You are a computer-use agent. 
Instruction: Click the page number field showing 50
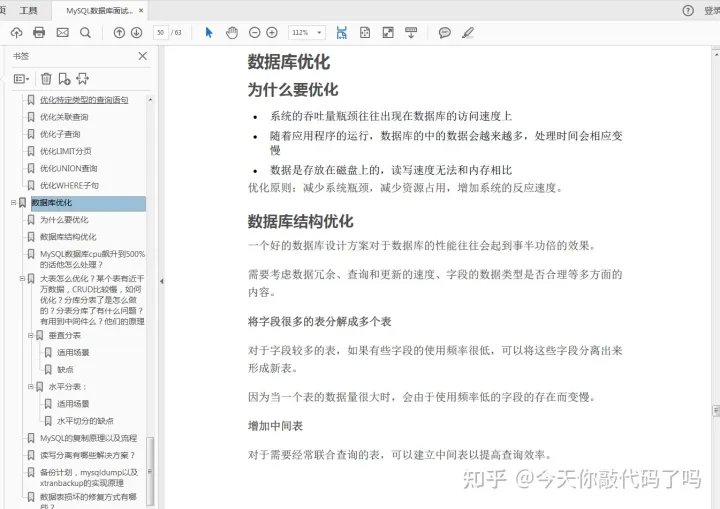[x=160, y=33]
